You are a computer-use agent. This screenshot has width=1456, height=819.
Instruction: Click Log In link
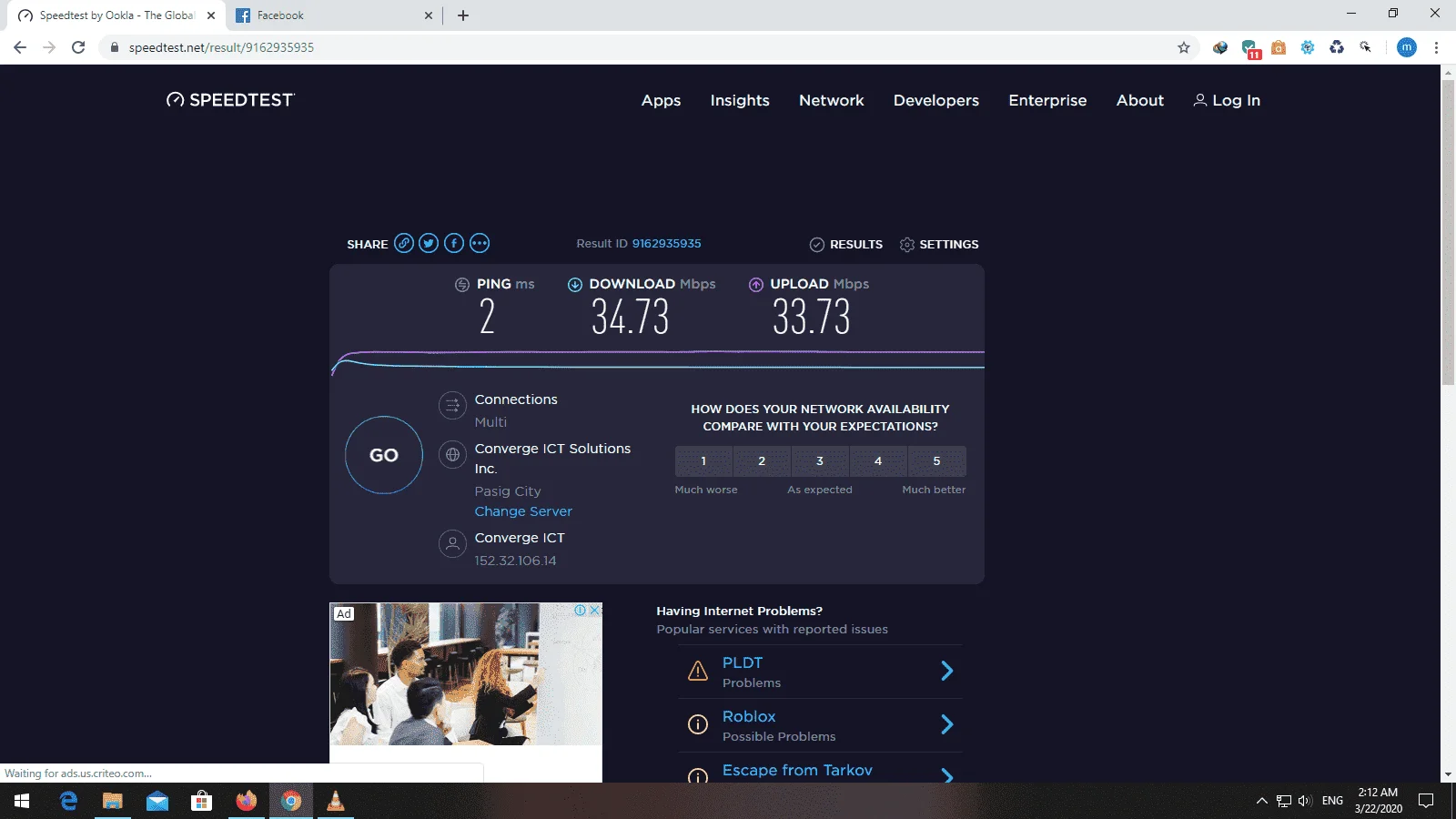click(1227, 100)
